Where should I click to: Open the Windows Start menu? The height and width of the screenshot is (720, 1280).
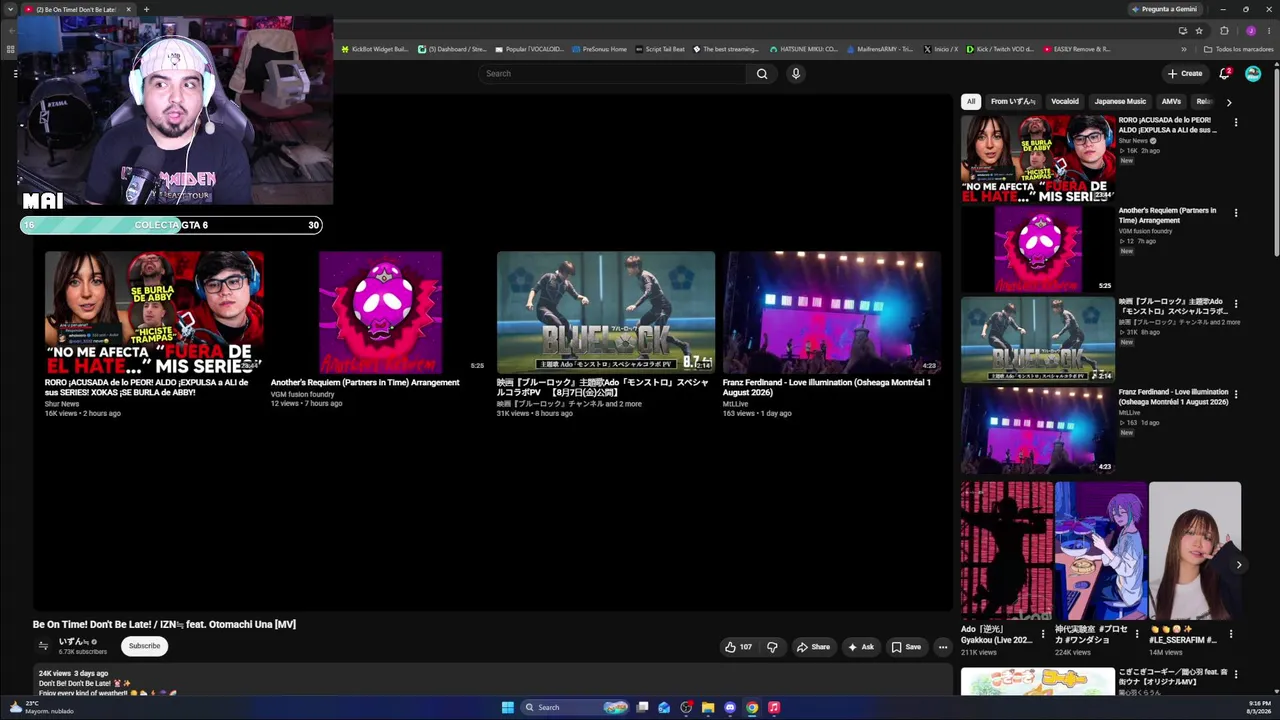(x=508, y=707)
